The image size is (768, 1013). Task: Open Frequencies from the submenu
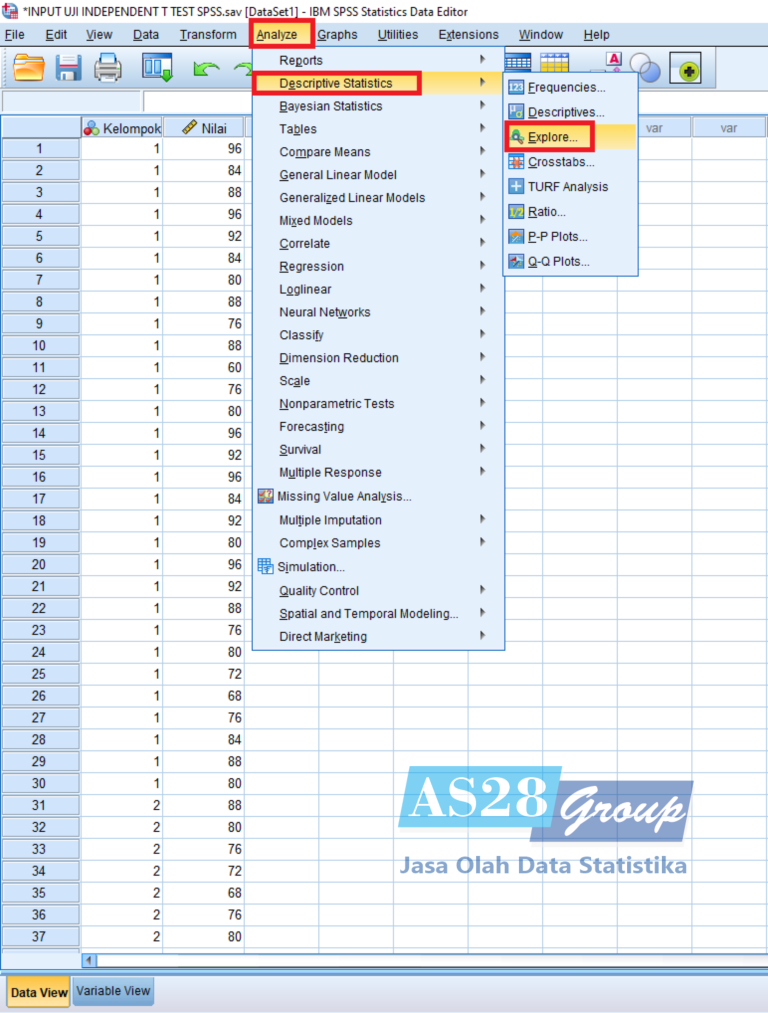pos(566,87)
